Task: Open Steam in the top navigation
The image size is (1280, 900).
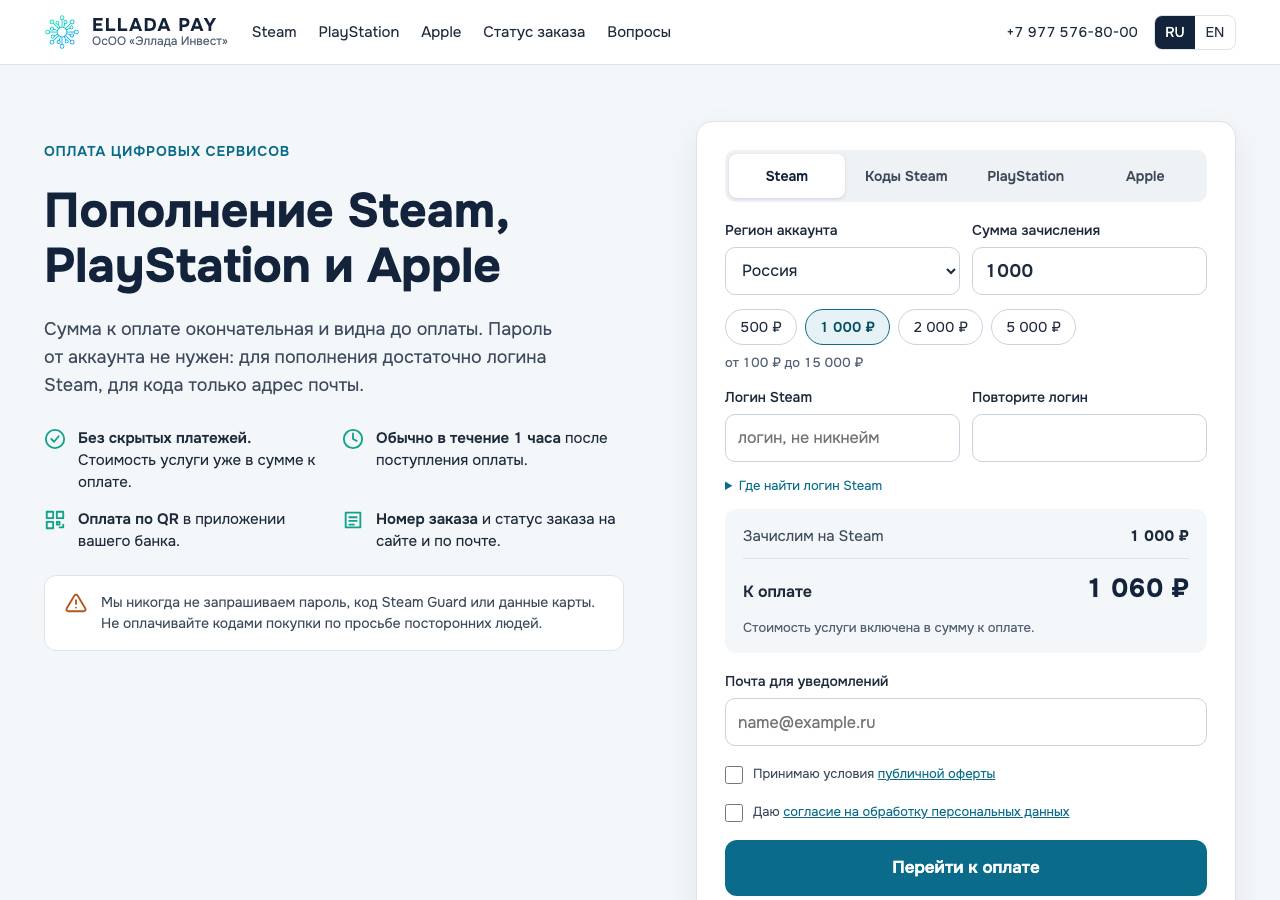Action: pyautogui.click(x=274, y=32)
